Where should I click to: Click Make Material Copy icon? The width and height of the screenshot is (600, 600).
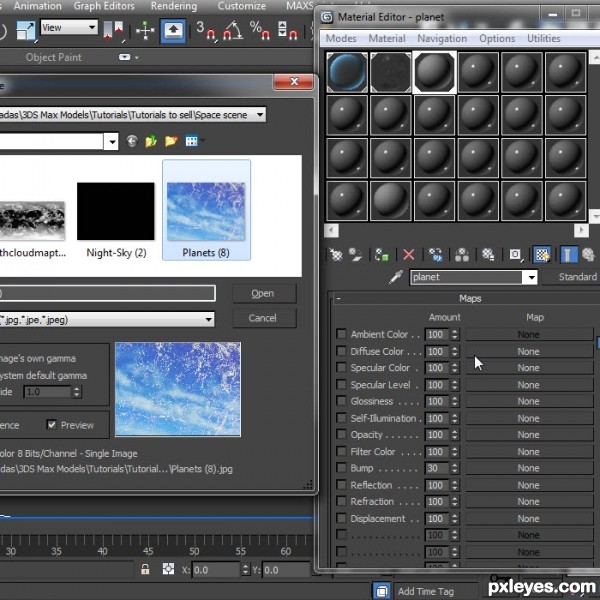coord(435,254)
